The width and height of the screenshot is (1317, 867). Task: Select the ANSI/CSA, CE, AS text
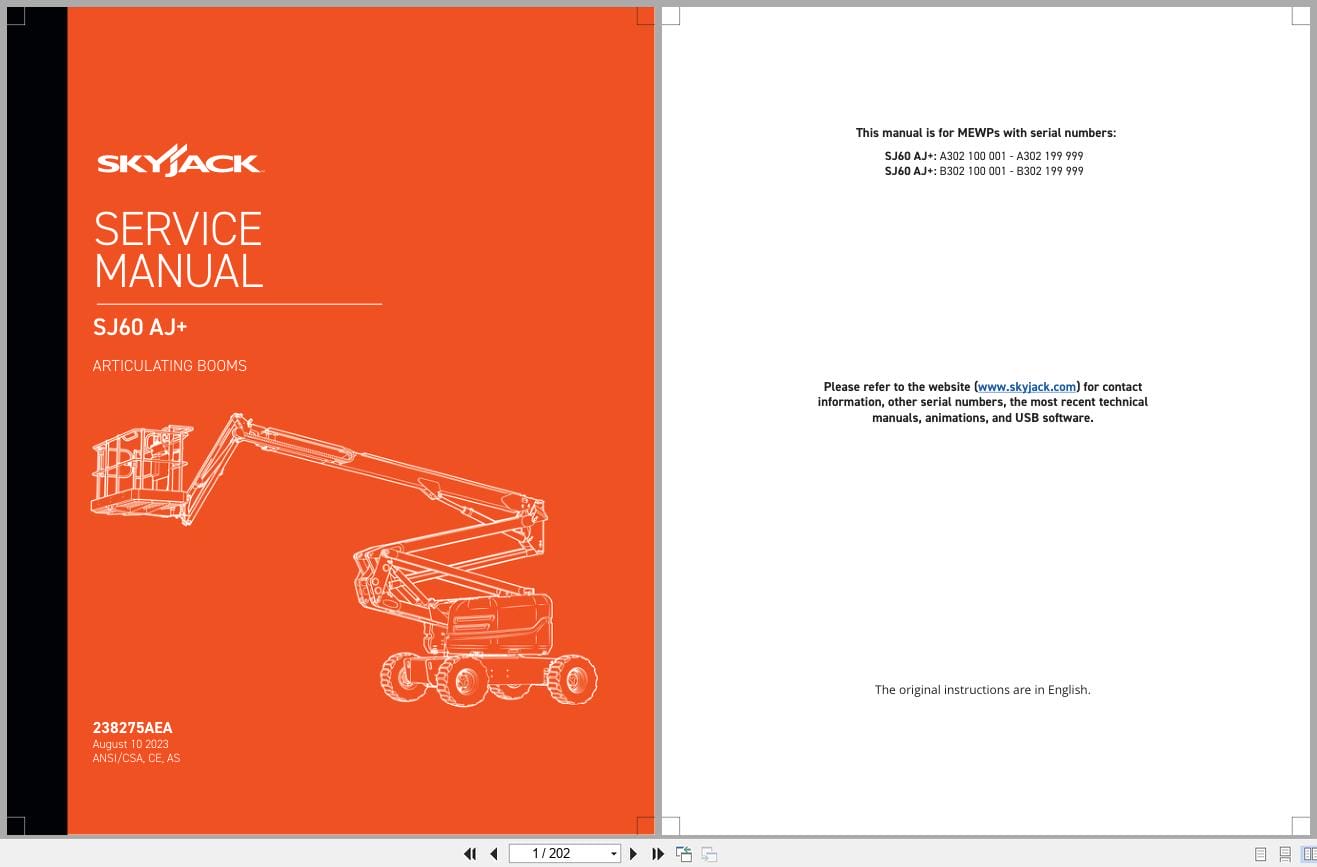click(136, 758)
